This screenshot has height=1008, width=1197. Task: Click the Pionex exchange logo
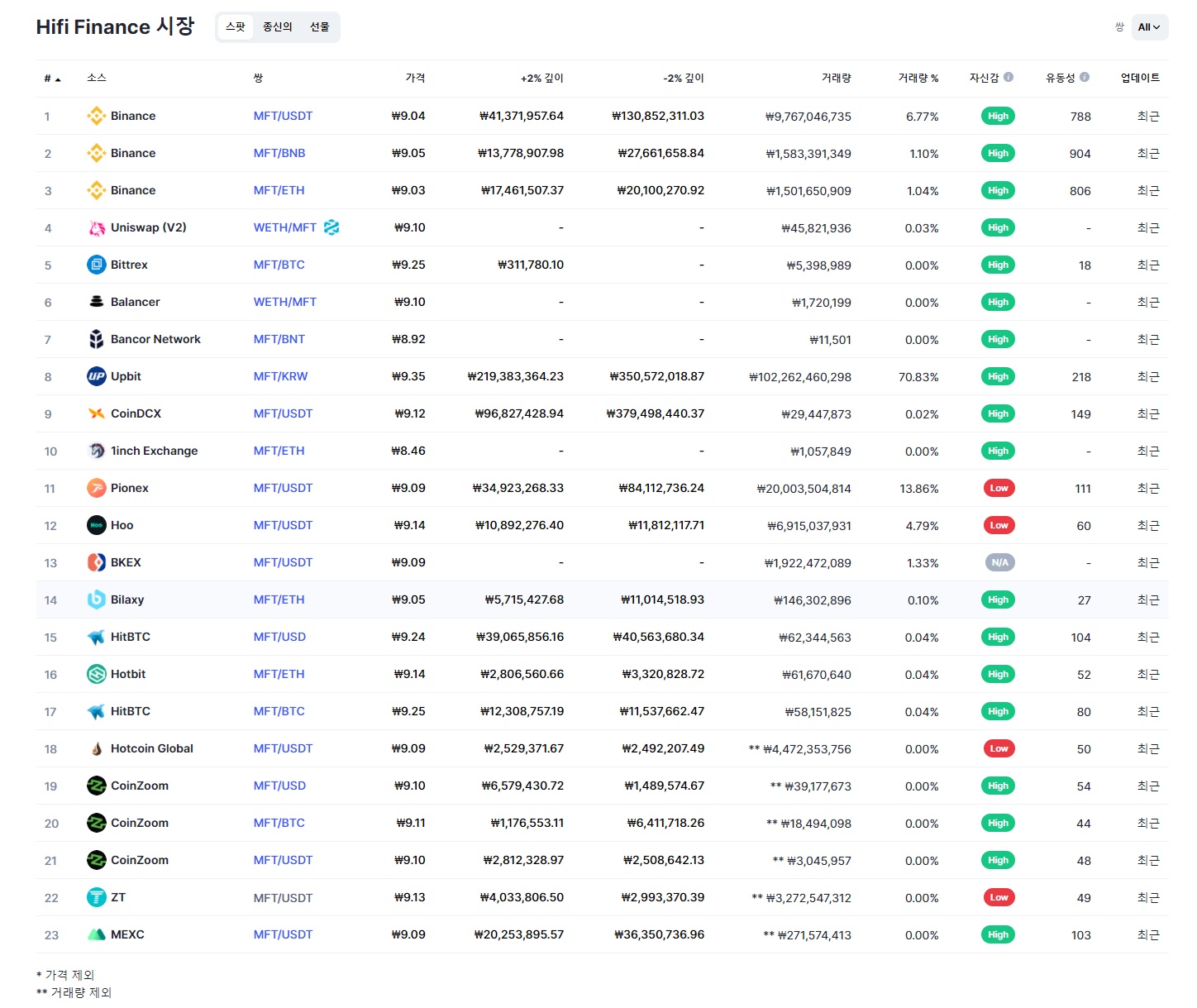coord(97,488)
